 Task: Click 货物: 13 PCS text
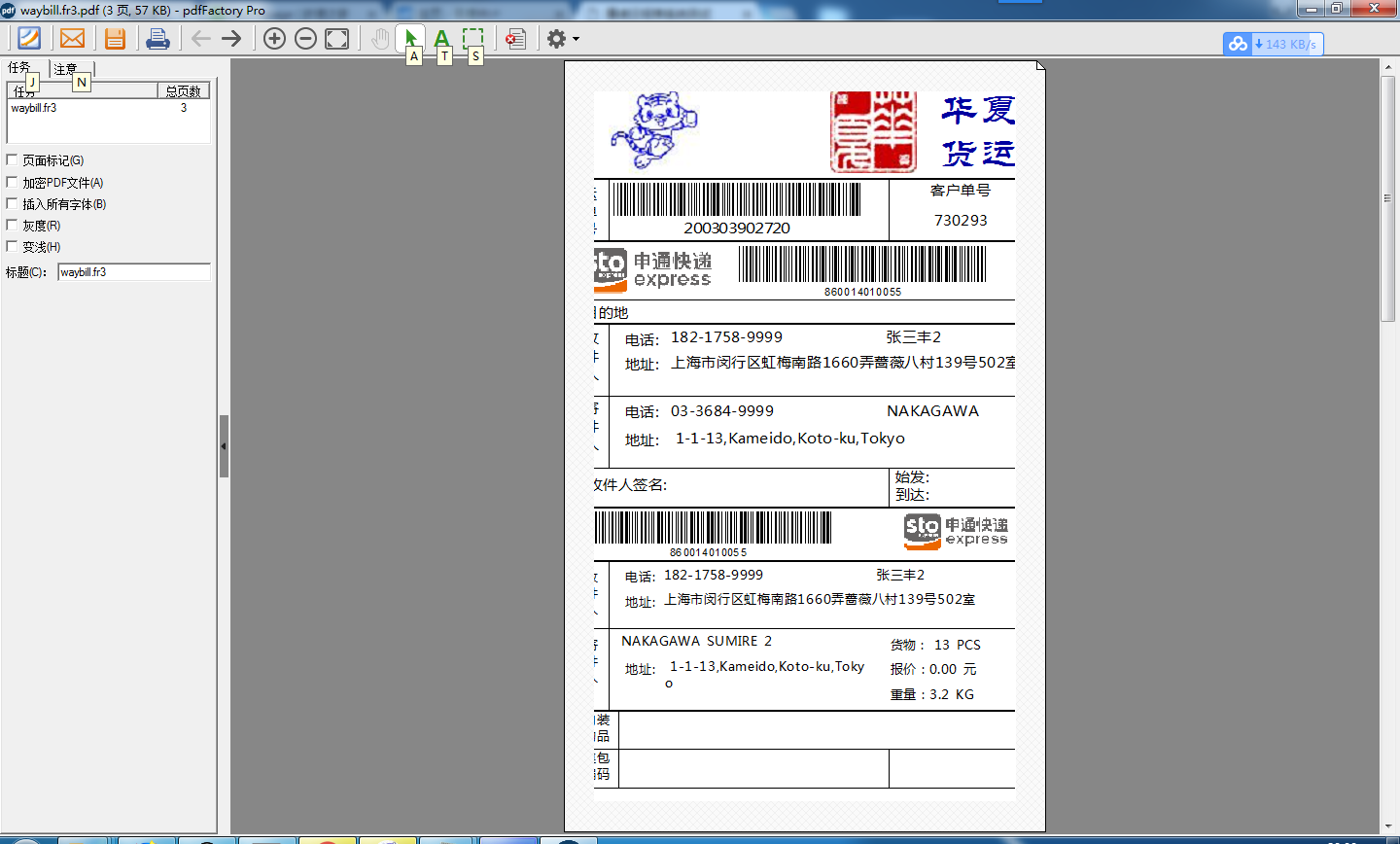pos(935,645)
